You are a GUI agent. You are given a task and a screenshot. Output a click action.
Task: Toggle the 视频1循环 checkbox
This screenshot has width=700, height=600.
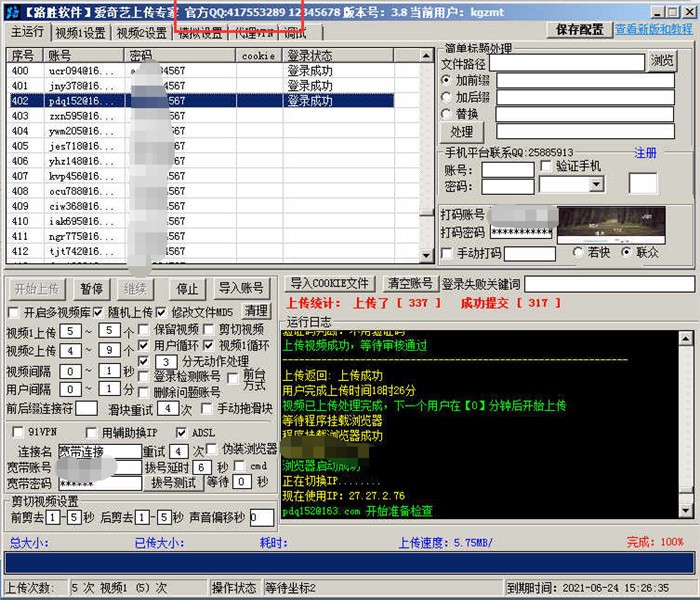tap(208, 345)
